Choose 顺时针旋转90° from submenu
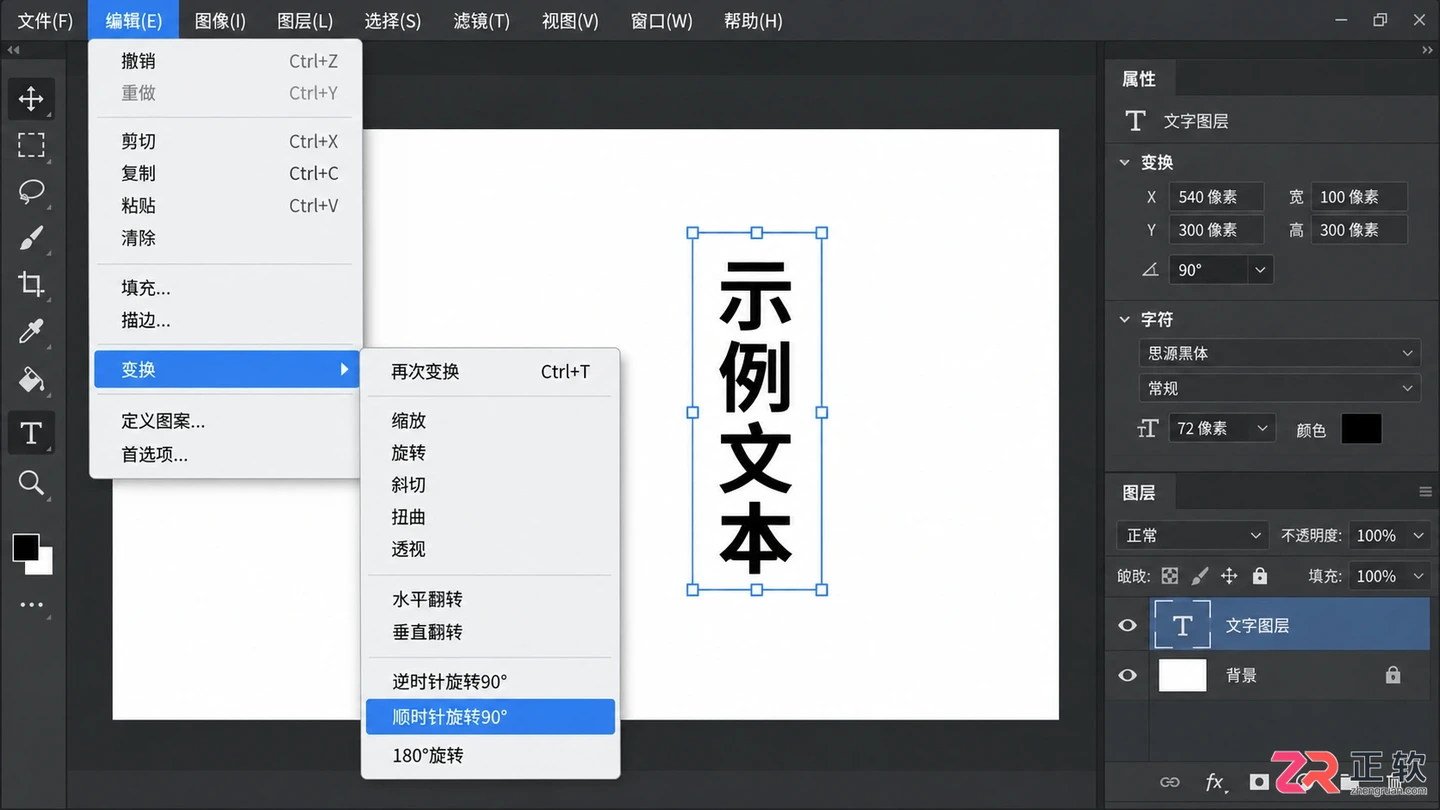The image size is (1440, 810). click(490, 717)
